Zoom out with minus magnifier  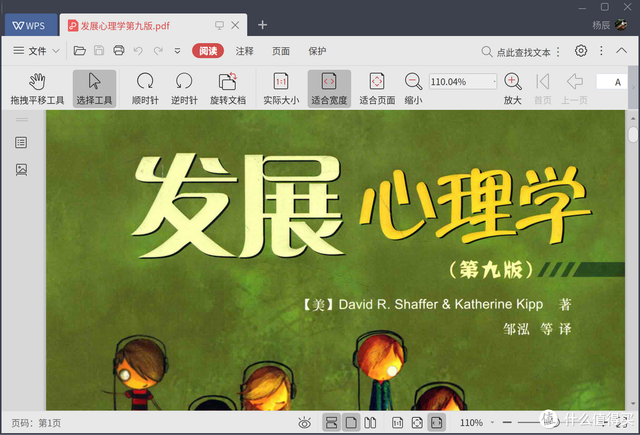click(x=413, y=89)
